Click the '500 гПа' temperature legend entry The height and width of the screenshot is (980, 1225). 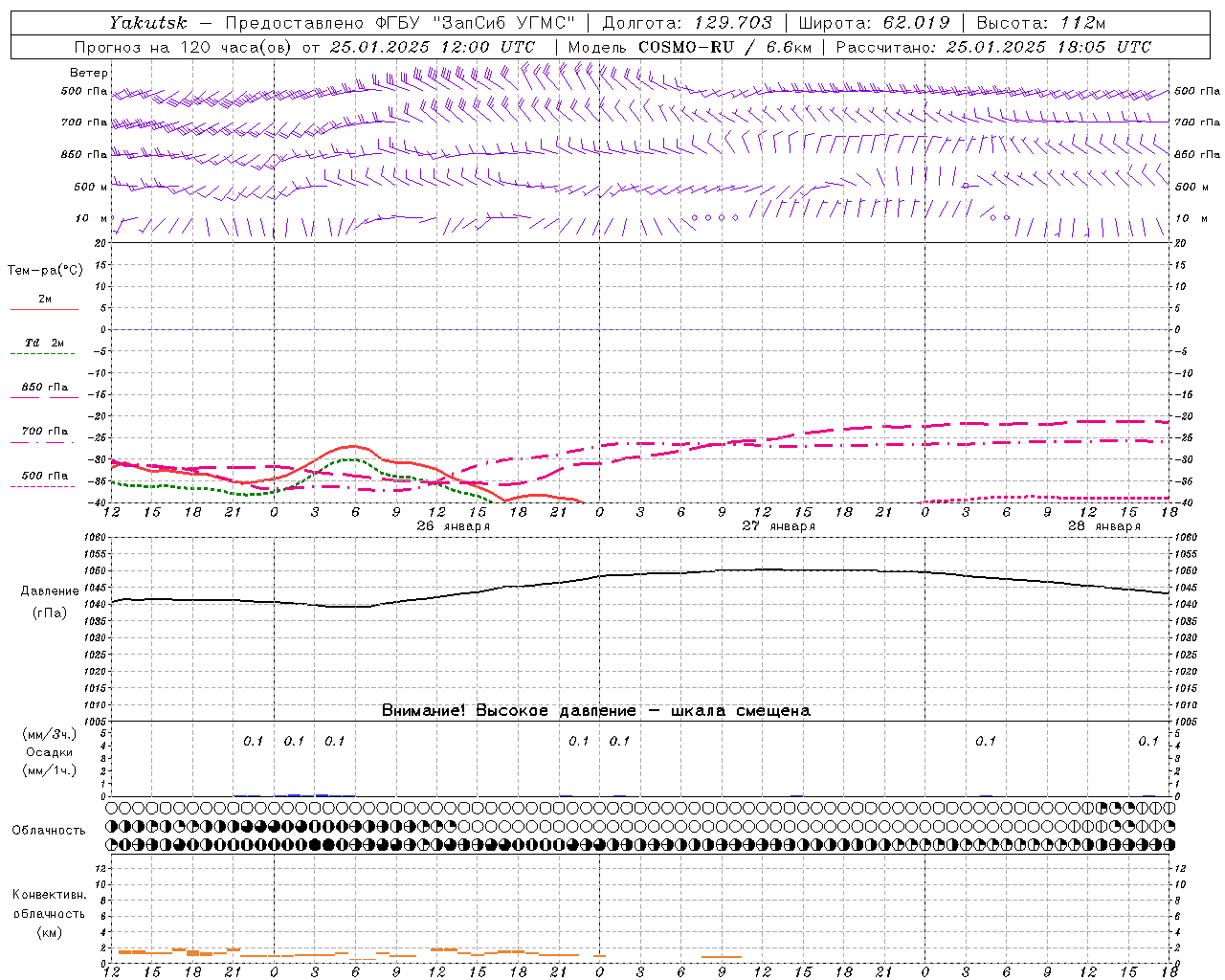point(44,476)
